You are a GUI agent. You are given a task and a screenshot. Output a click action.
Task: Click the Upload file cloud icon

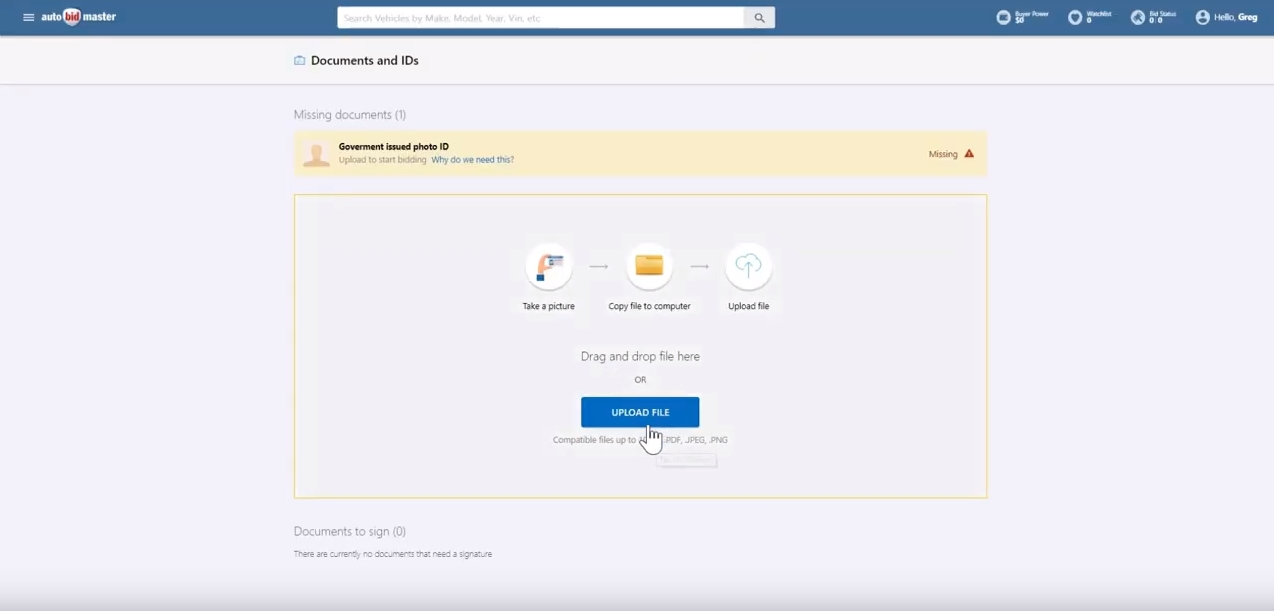click(748, 266)
